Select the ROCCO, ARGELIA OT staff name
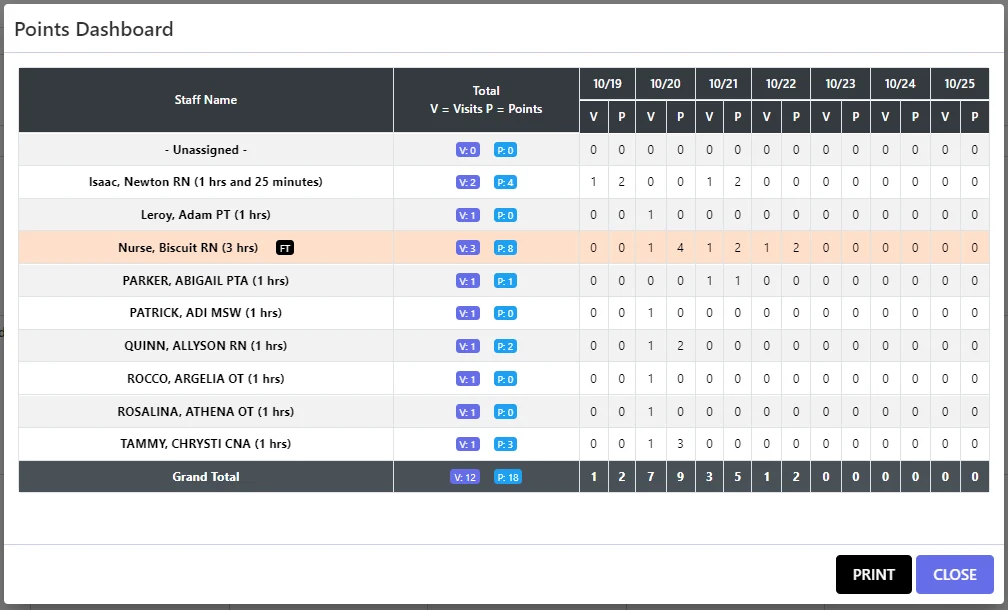 click(206, 379)
